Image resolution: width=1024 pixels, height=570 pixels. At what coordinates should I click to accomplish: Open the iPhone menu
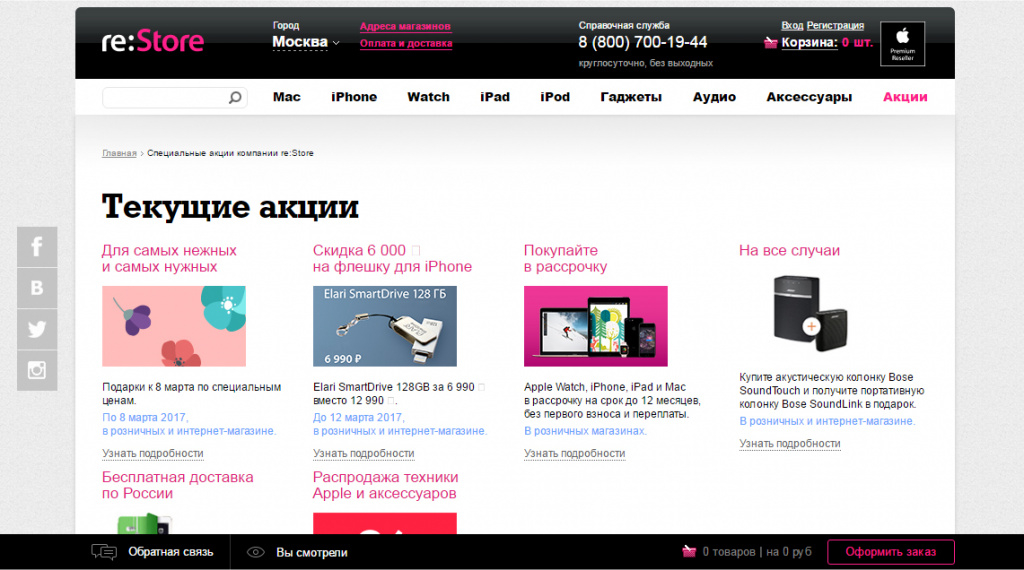tap(354, 97)
